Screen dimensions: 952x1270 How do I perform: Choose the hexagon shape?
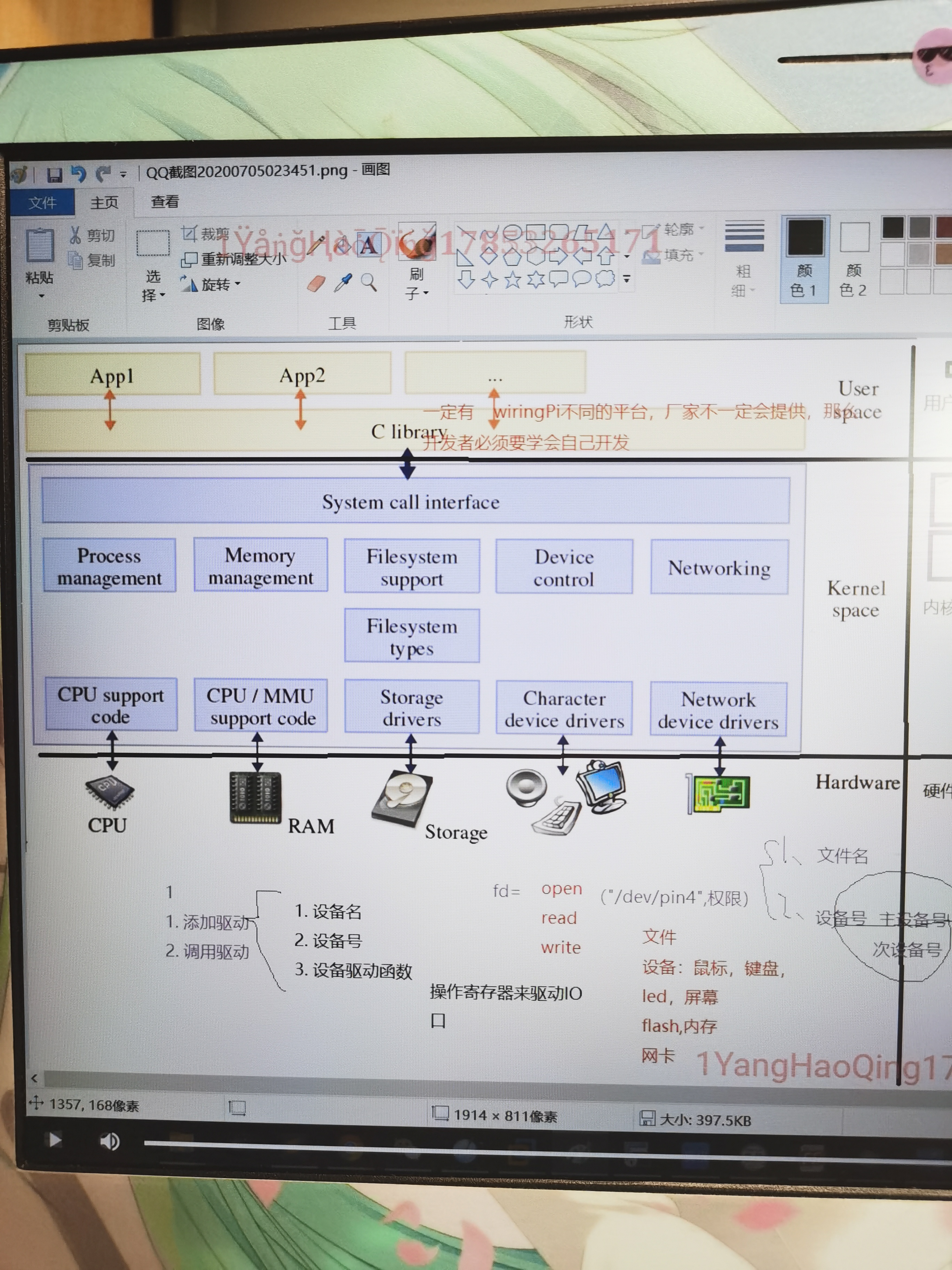click(x=535, y=256)
